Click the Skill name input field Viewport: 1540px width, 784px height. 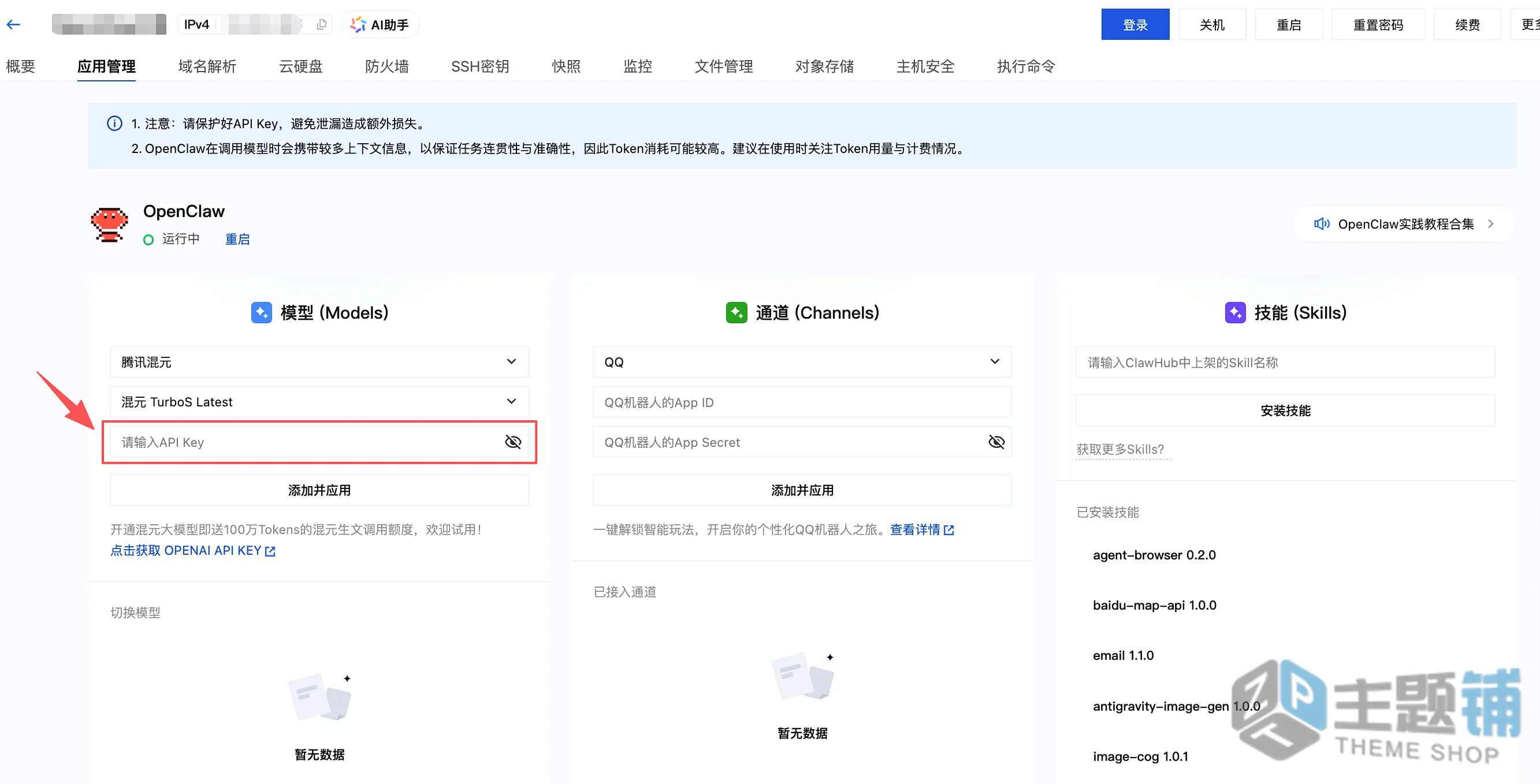[1285, 362]
